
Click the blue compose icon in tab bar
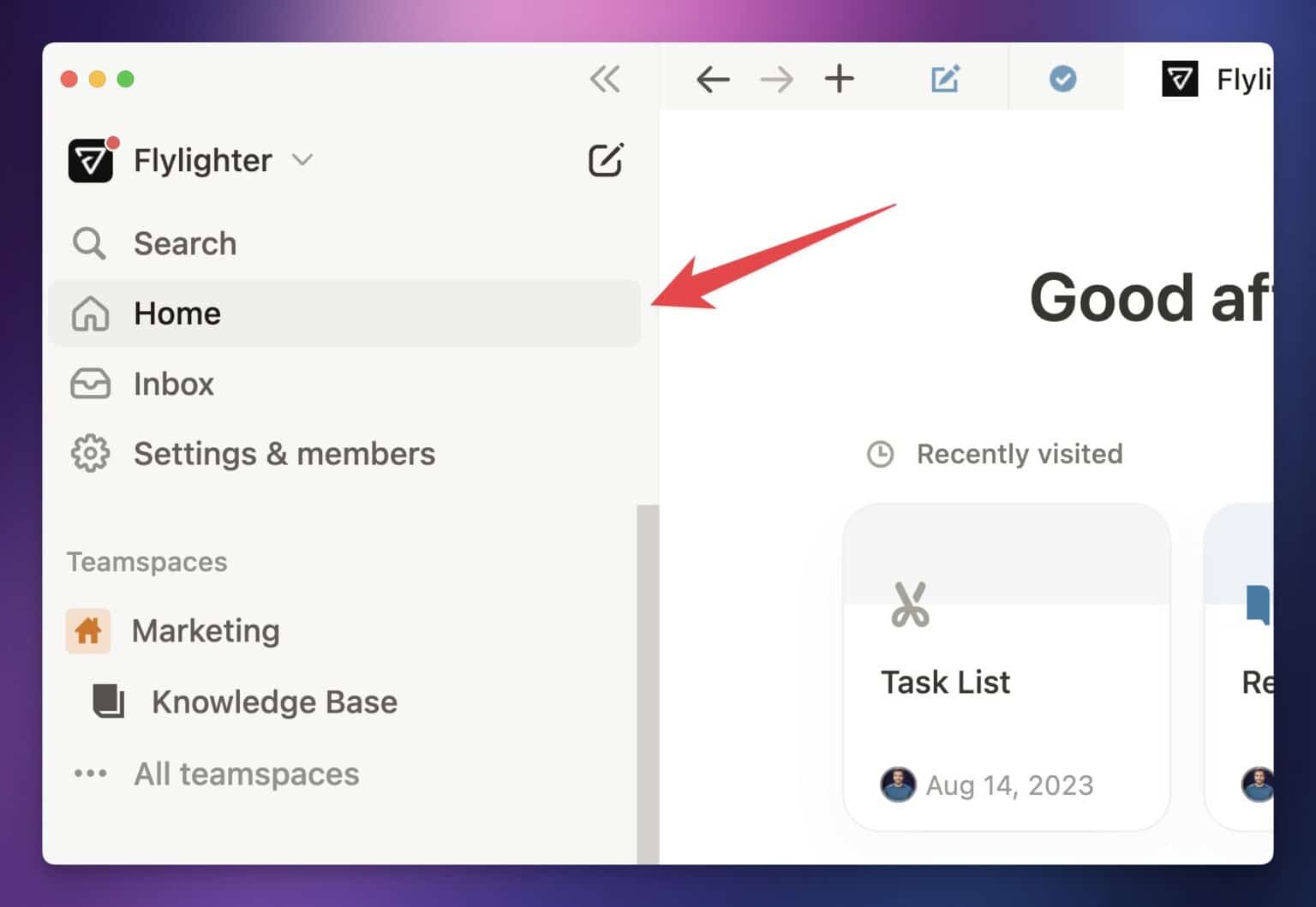pos(945,79)
